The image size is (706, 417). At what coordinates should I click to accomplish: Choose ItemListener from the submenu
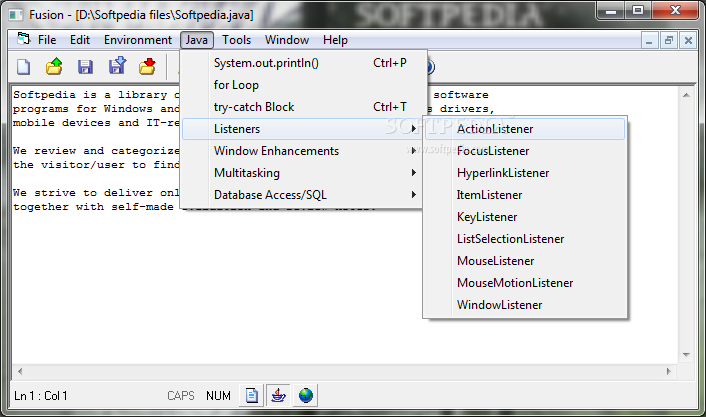point(525,195)
